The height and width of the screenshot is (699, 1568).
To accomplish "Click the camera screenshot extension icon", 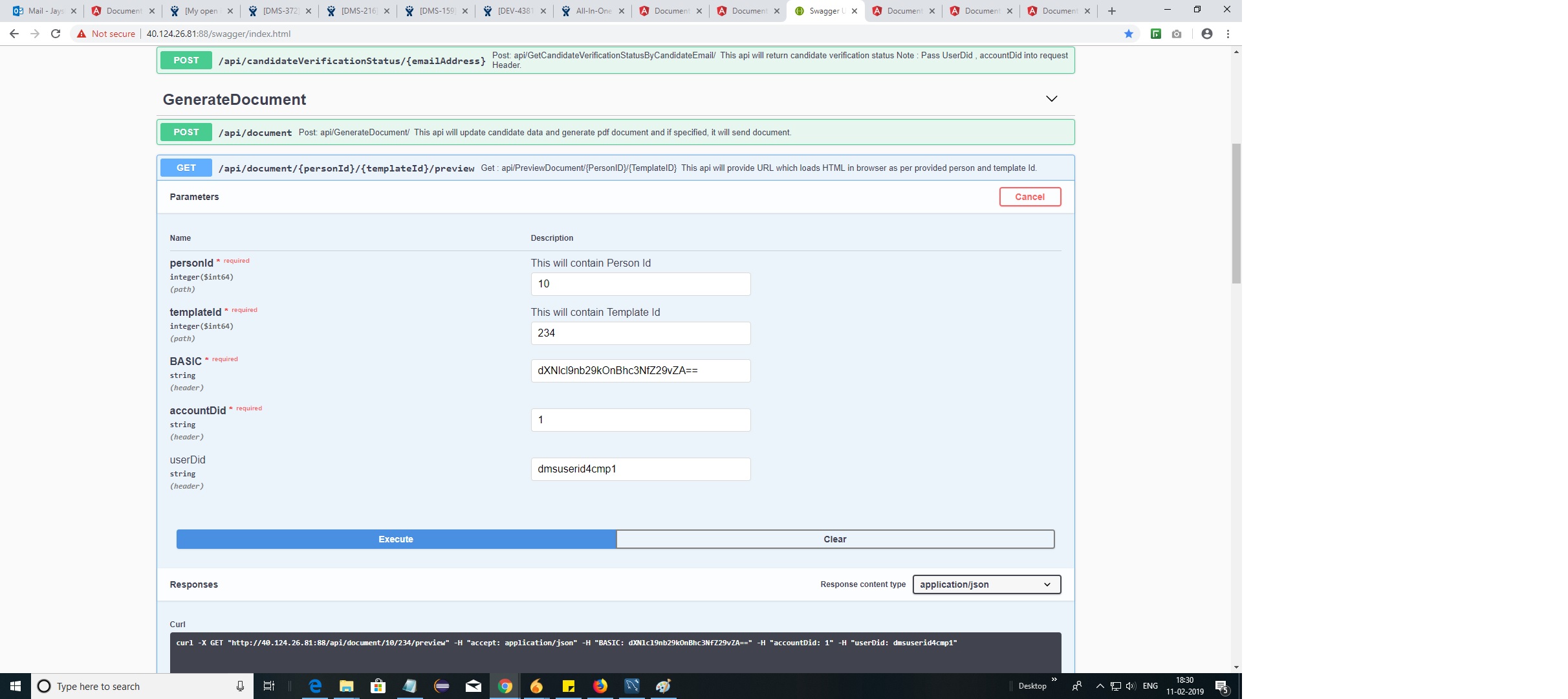I will tap(1177, 34).
